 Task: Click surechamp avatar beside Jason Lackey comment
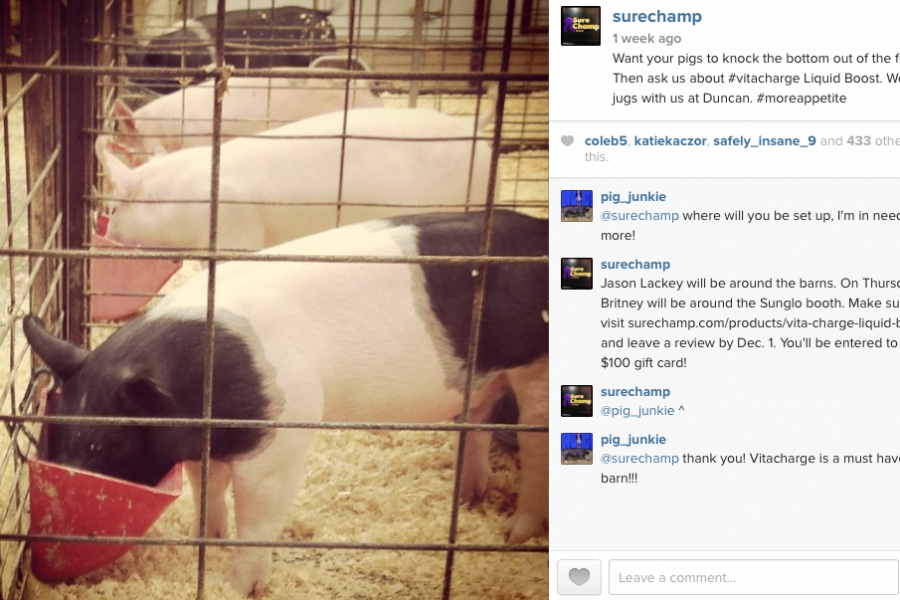pyautogui.click(x=576, y=273)
